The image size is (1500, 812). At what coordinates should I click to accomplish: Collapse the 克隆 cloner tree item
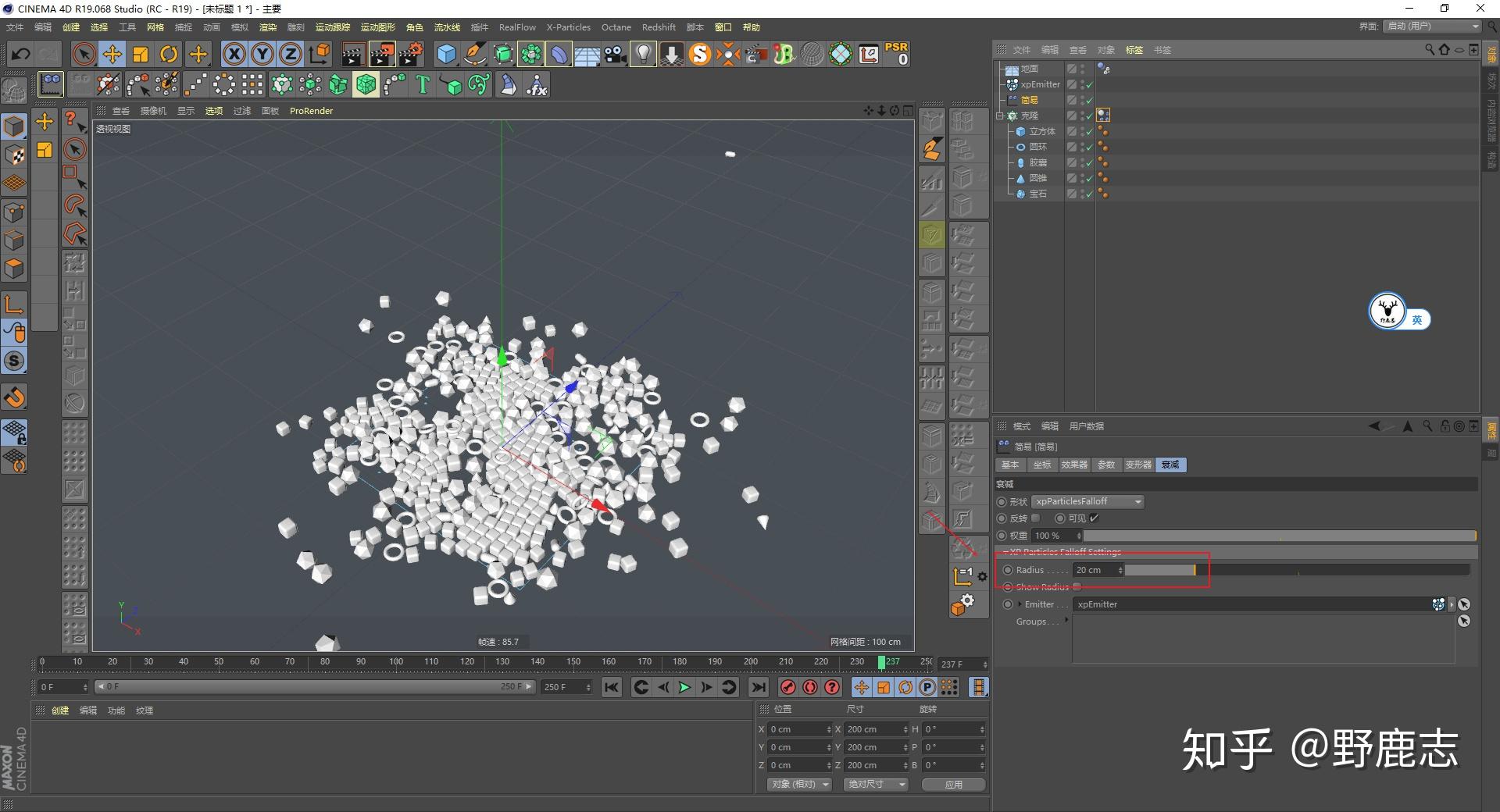pos(1000,116)
